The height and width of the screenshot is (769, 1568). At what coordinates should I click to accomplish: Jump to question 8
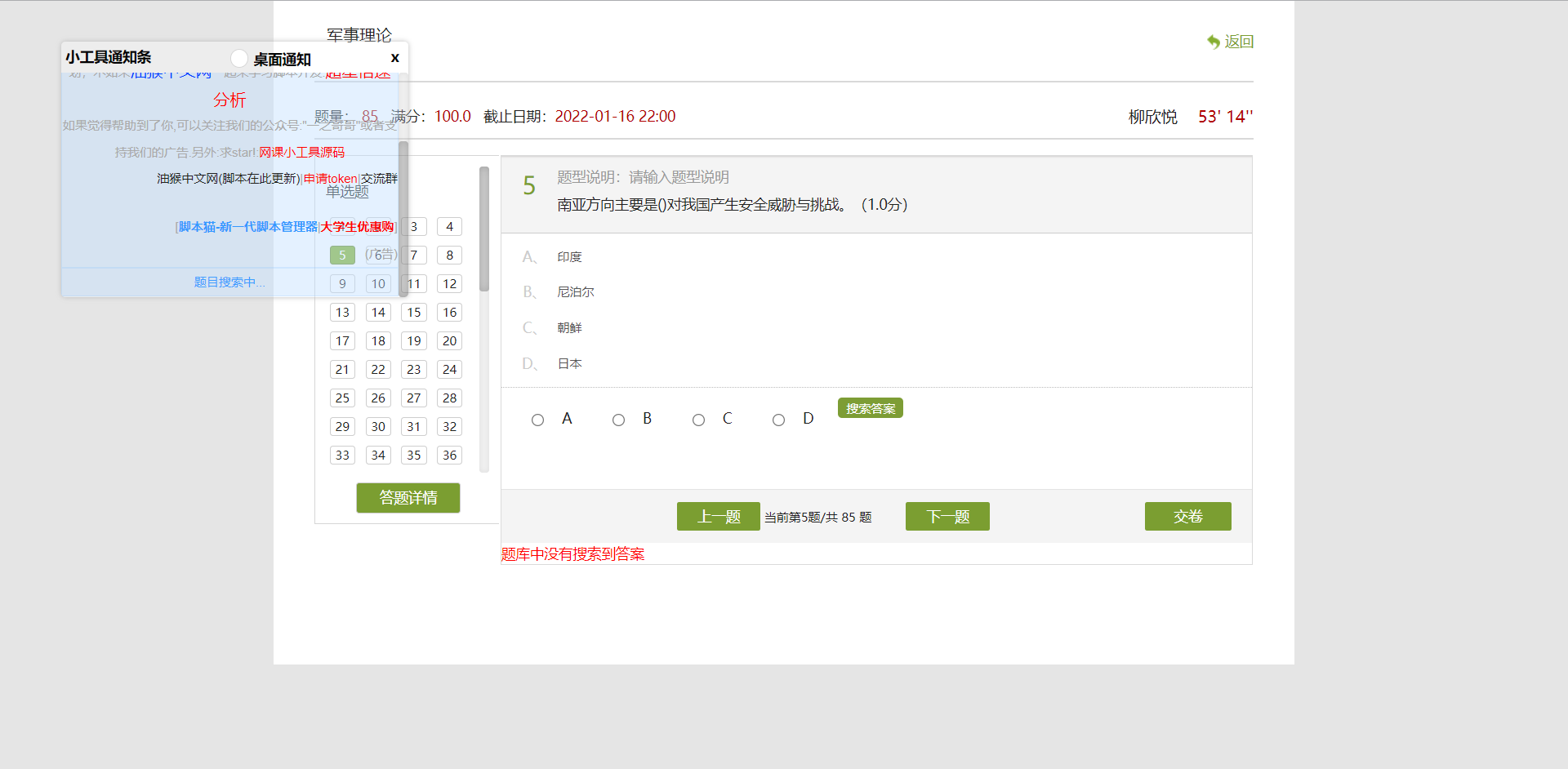[x=449, y=256]
